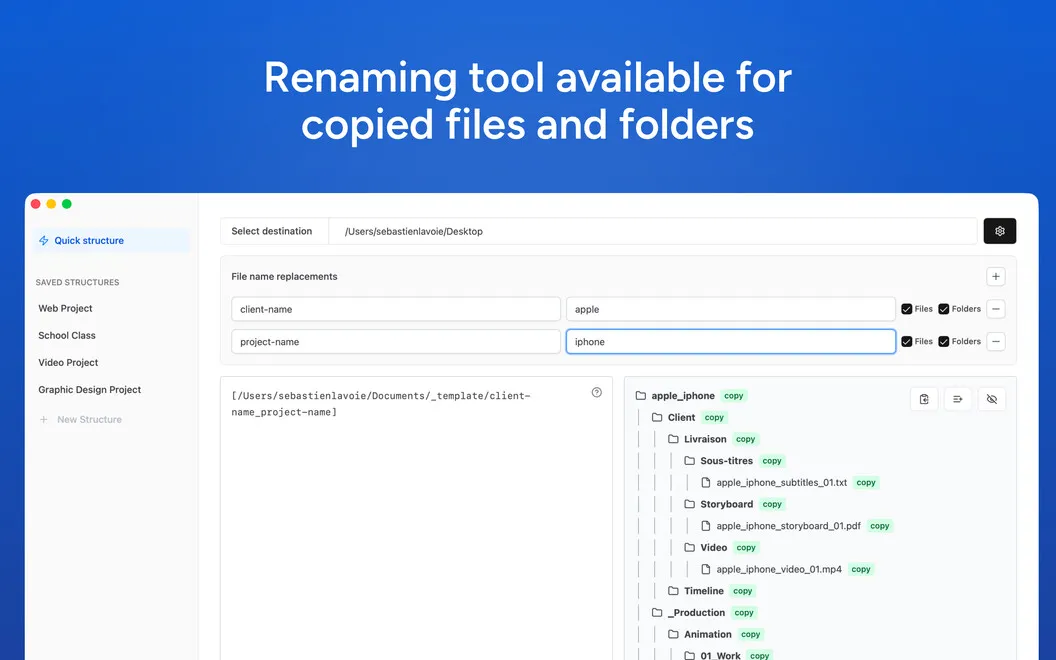Click the copy badge next to Timeline
The width and height of the screenshot is (1056, 660).
[742, 591]
